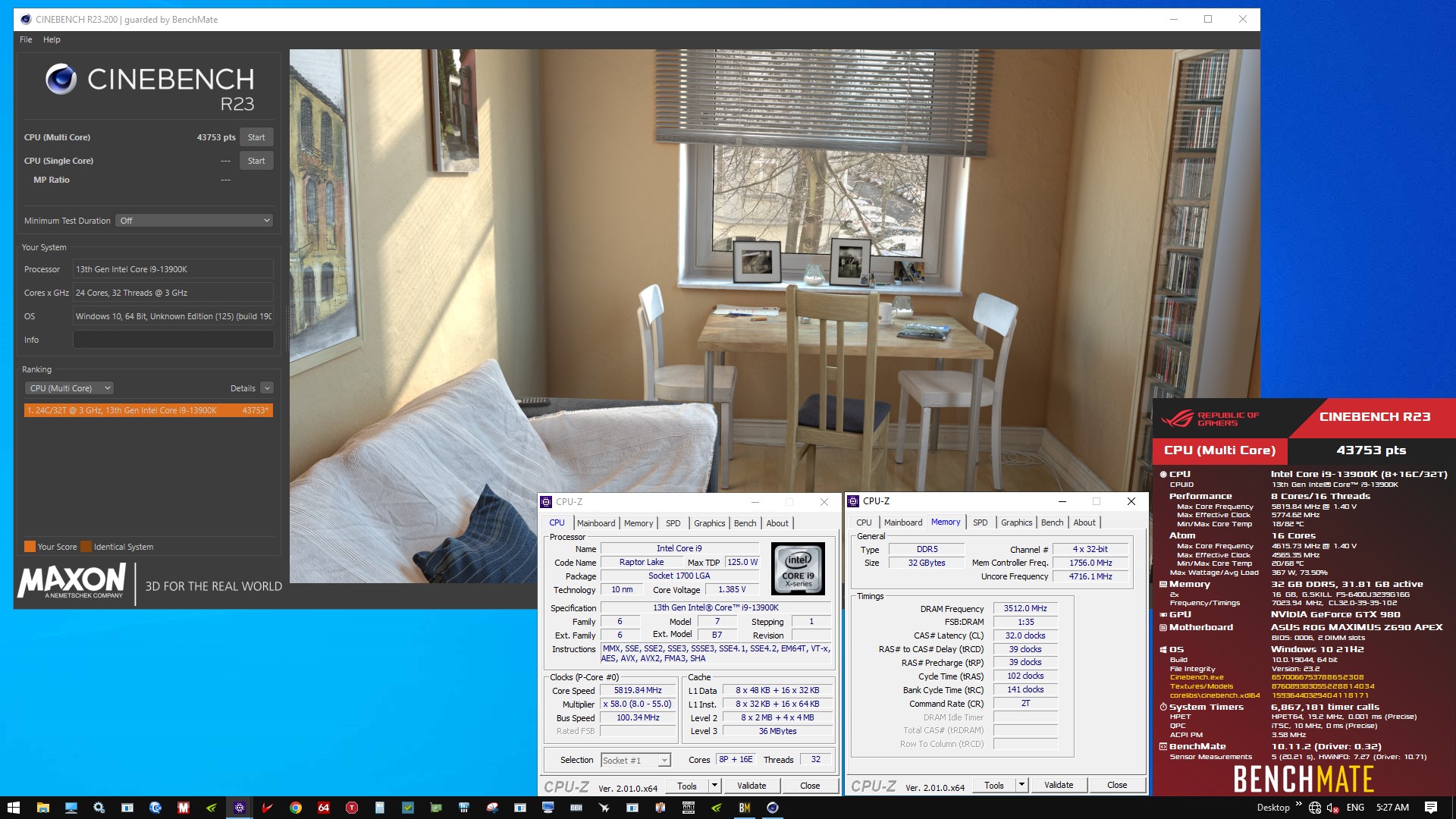Open File Explorer from taskbar
Screen dimensions: 1456x819
pyautogui.click(x=42, y=808)
